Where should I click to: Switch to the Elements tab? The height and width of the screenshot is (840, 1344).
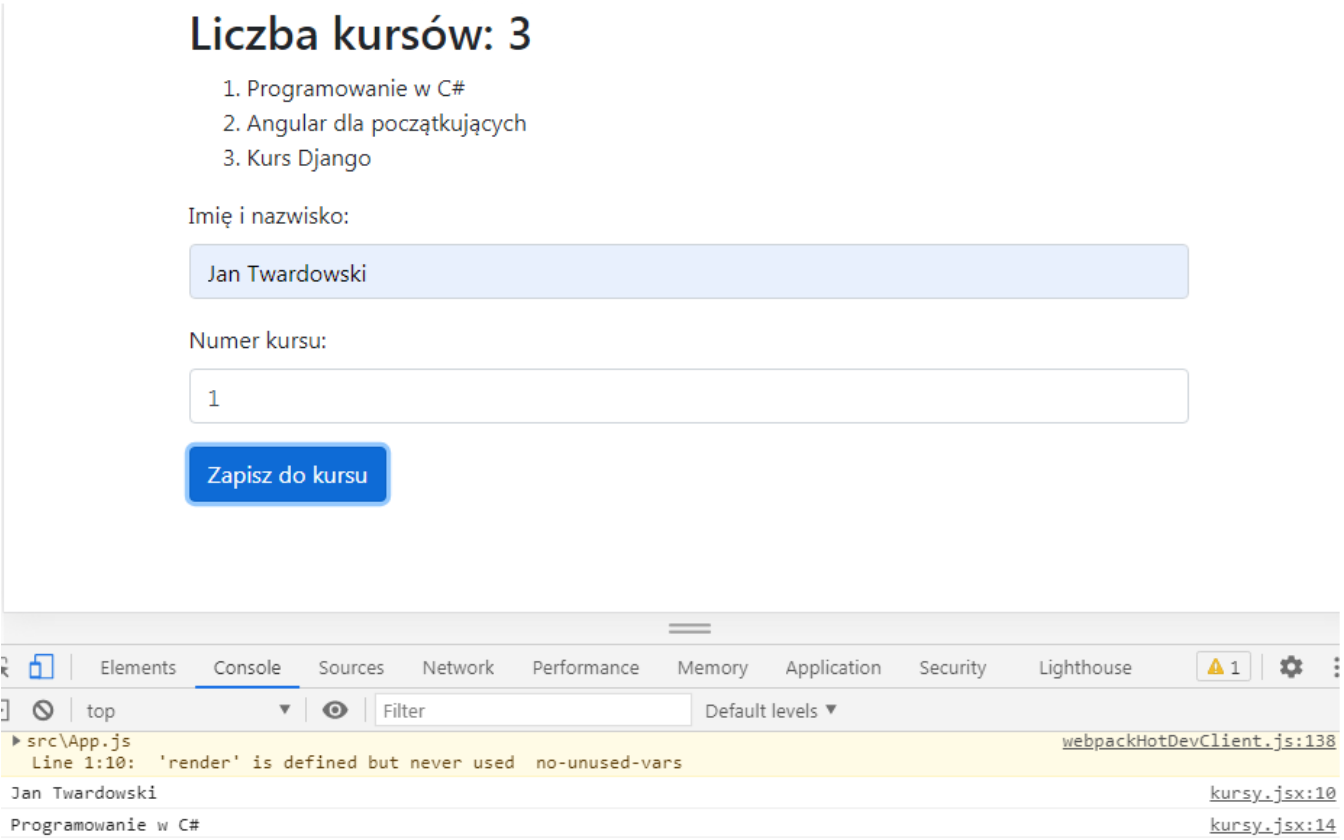pyautogui.click(x=138, y=668)
